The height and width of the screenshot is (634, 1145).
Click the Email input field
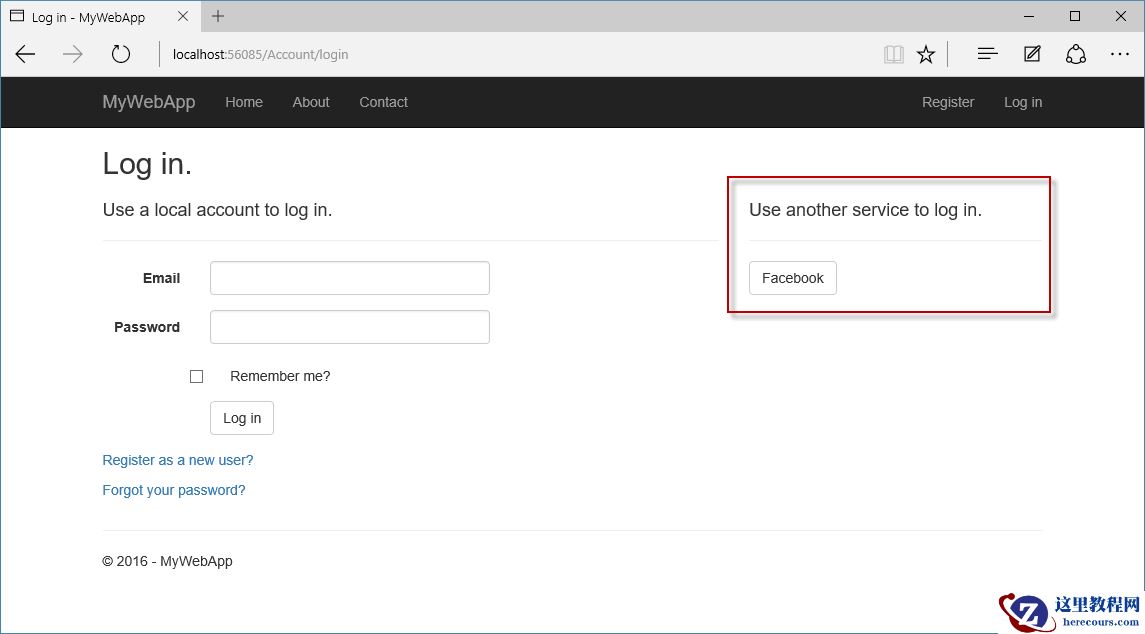pos(349,278)
